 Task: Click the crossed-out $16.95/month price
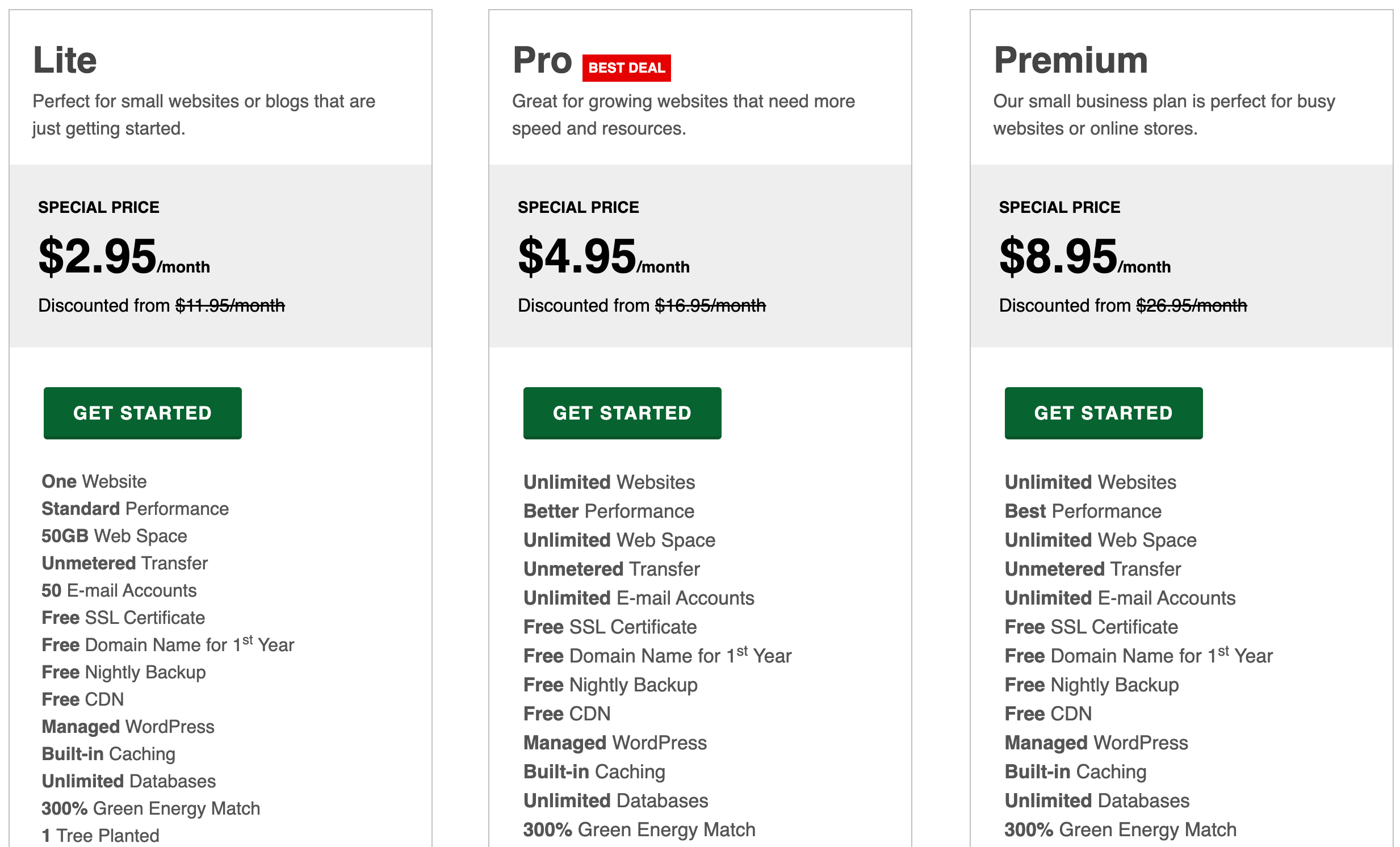710,305
